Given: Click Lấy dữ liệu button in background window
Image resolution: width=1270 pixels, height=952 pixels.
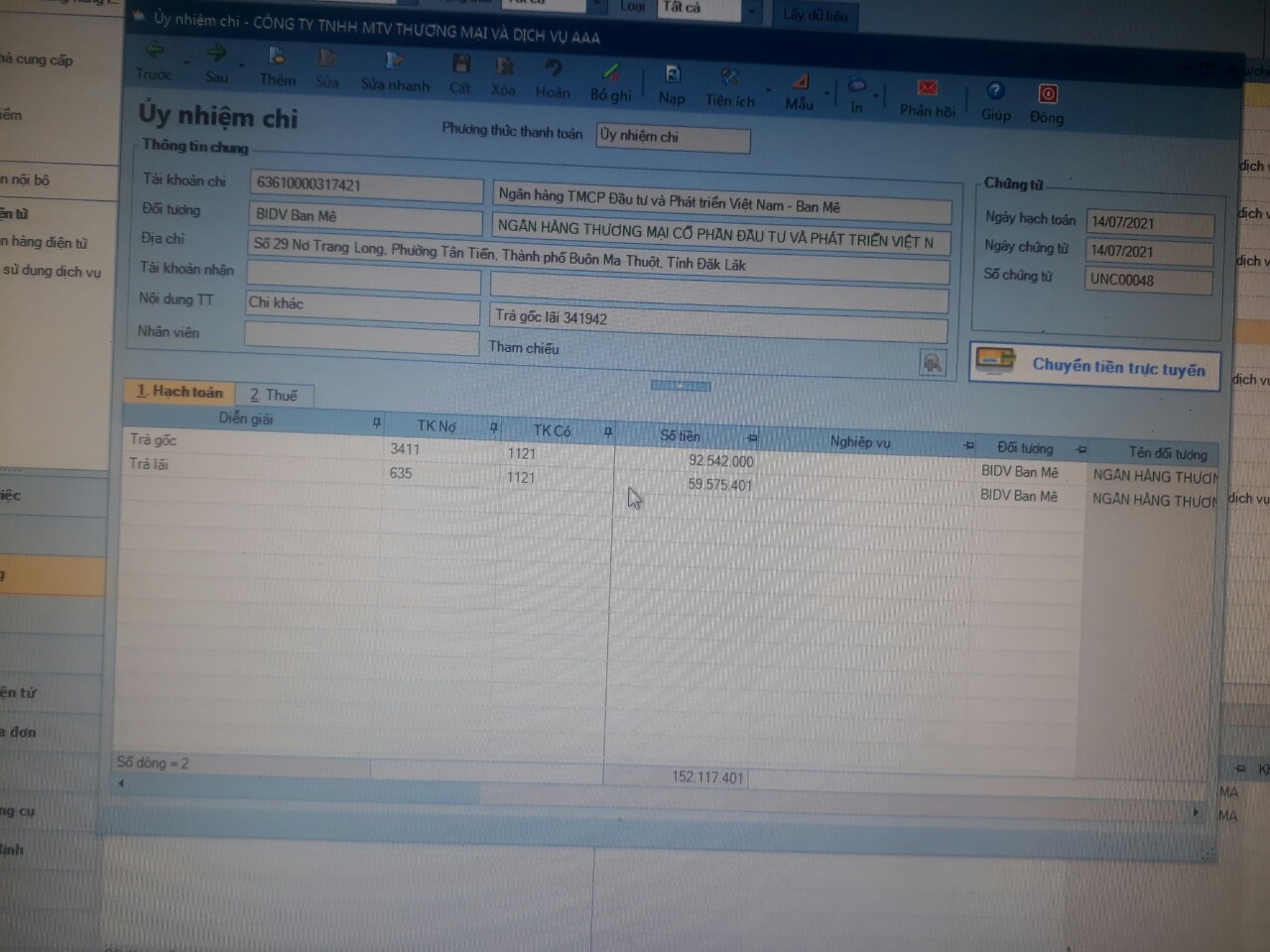Looking at the screenshot, I should coord(816,15).
